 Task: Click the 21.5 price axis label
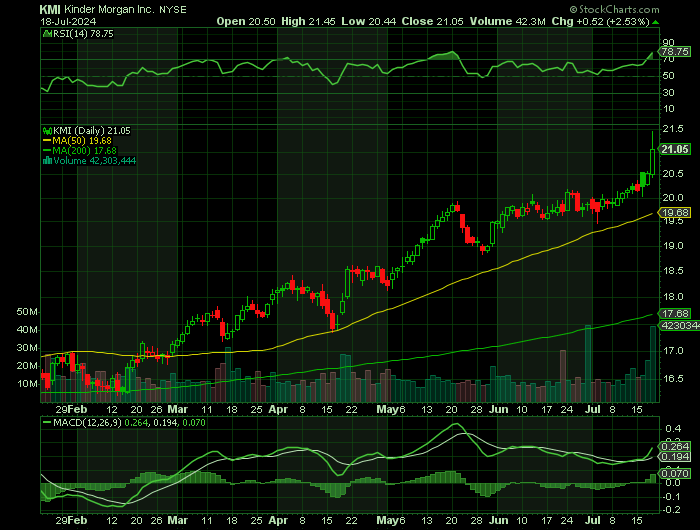pyautogui.click(x=673, y=129)
